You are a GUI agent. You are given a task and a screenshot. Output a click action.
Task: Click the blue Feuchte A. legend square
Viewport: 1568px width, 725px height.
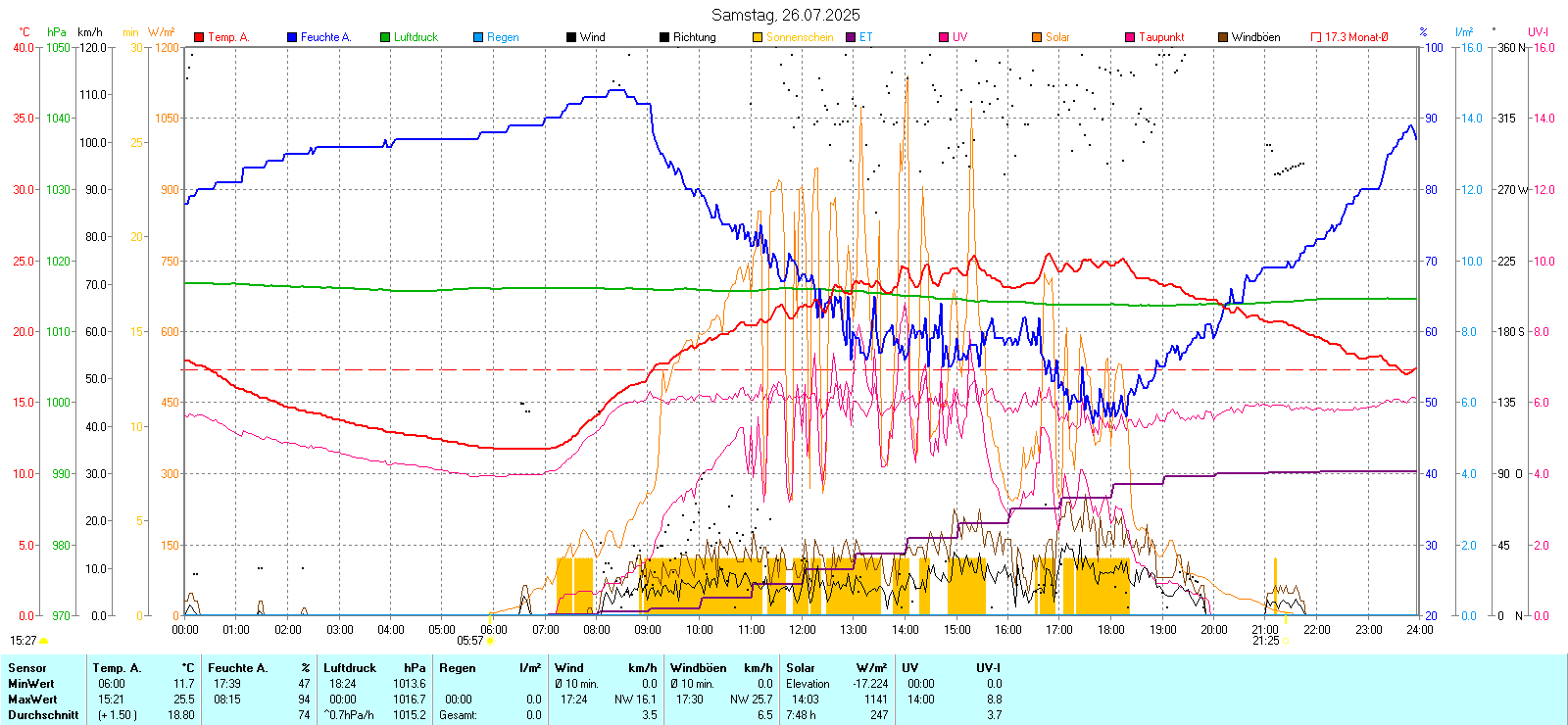[292, 37]
